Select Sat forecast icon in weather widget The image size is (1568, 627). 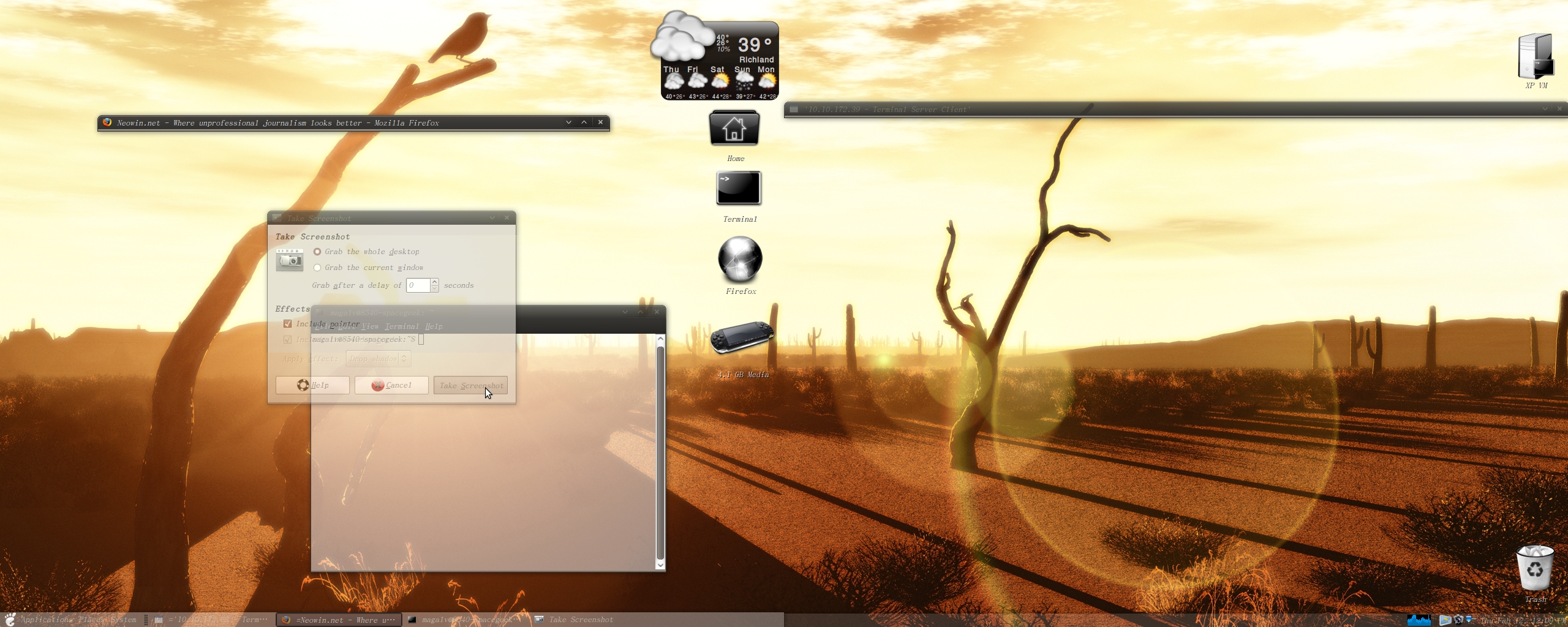[x=720, y=81]
